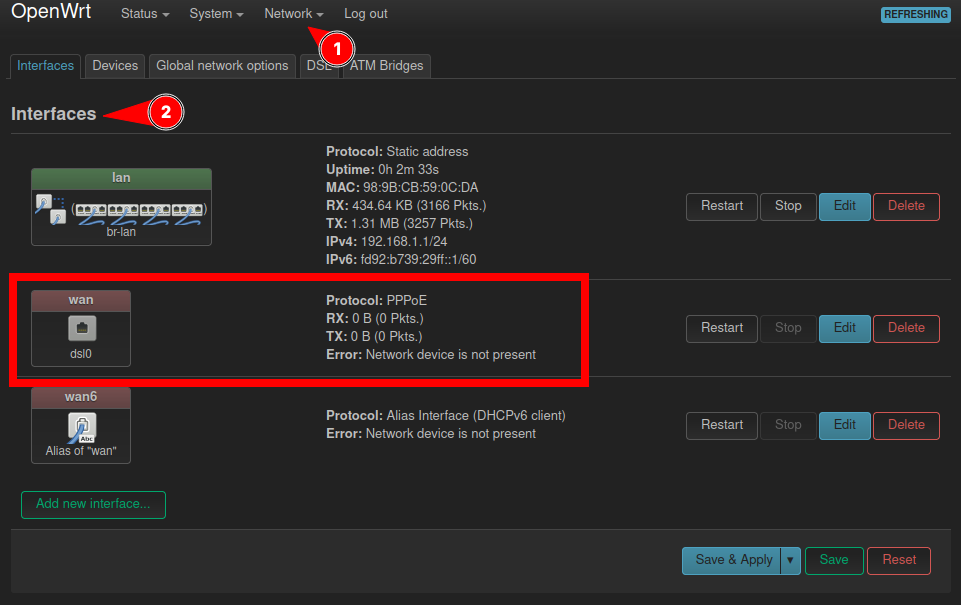Viewport: 961px width, 605px height.
Task: Disable wan6 by clicking its Stop button
Action: [787, 425]
